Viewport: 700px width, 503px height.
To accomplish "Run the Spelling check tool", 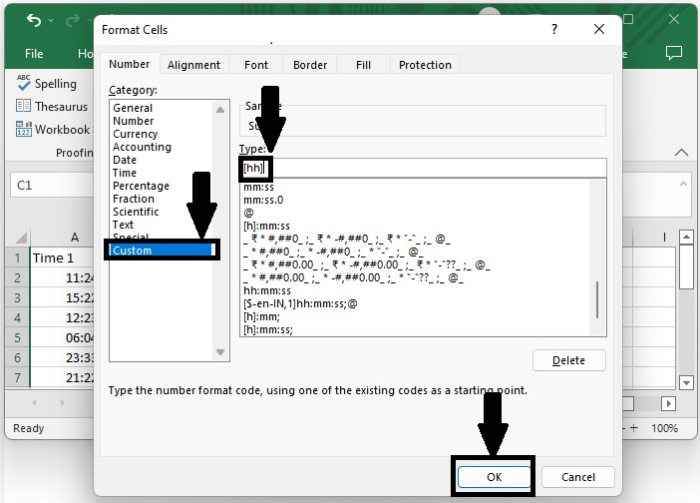I will (x=46, y=83).
